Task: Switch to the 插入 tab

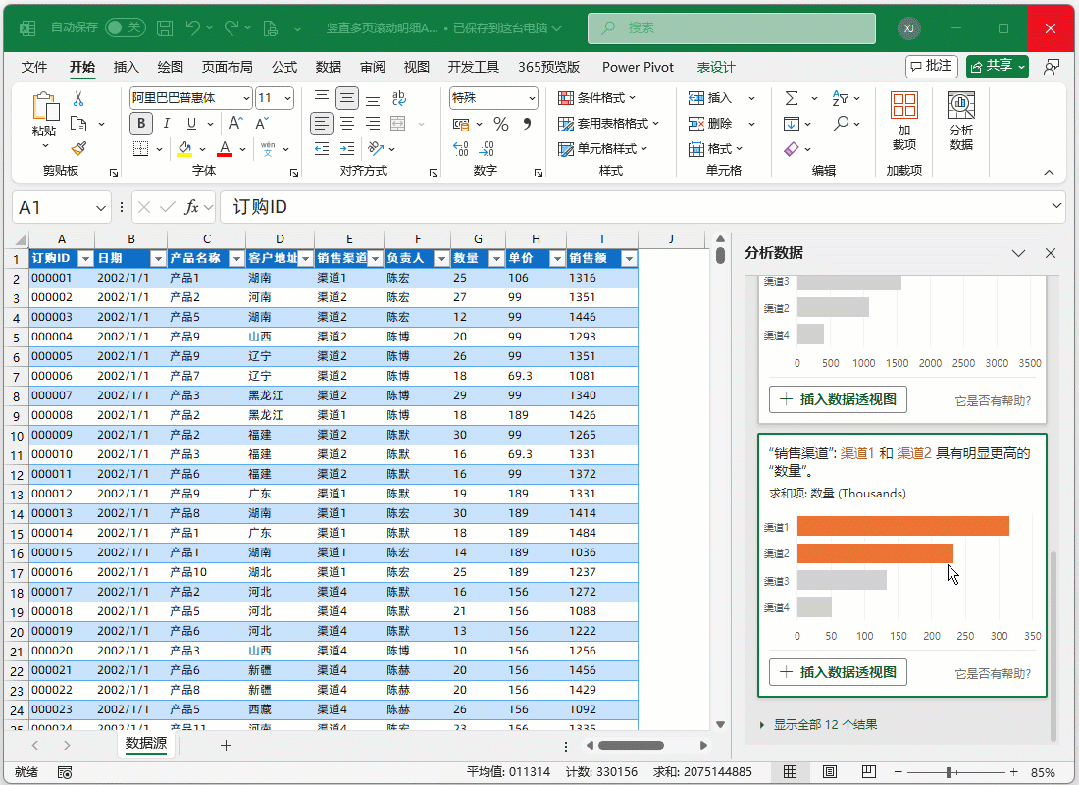Action: pos(126,67)
